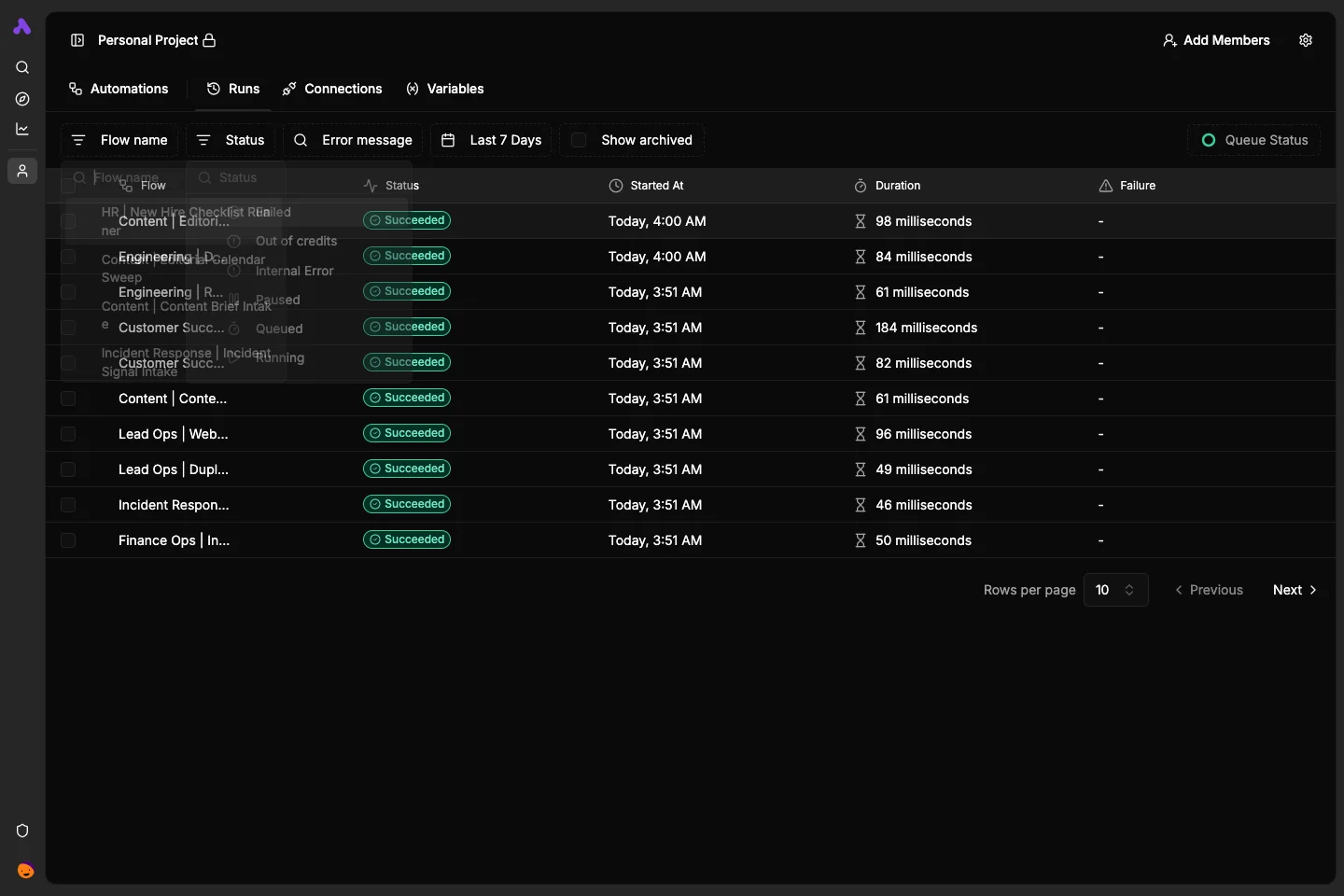Click the Add Members button
The image size is (1344, 896).
coord(1216,40)
